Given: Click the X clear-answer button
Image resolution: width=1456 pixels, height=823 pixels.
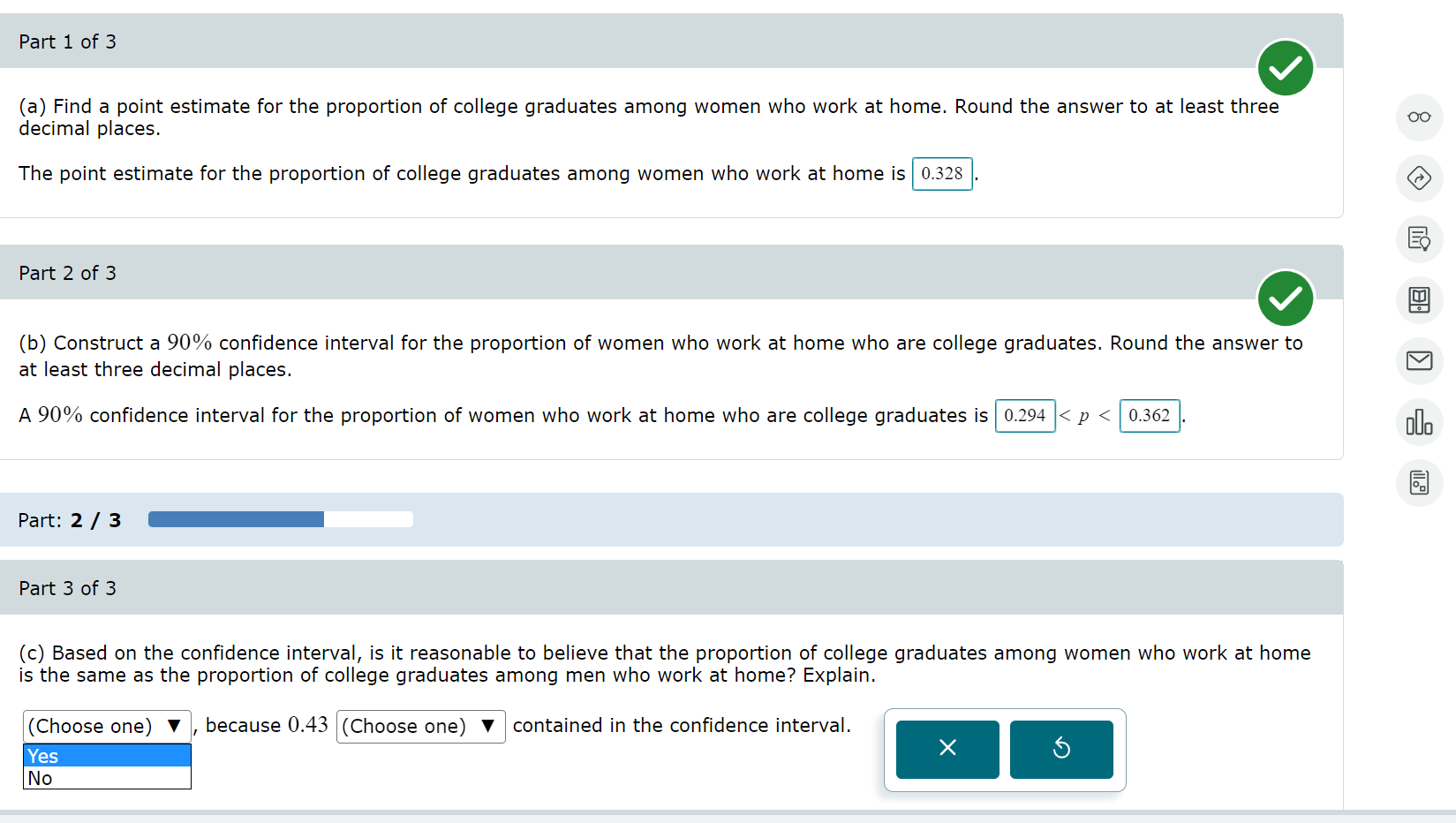Looking at the screenshot, I should click(x=947, y=749).
